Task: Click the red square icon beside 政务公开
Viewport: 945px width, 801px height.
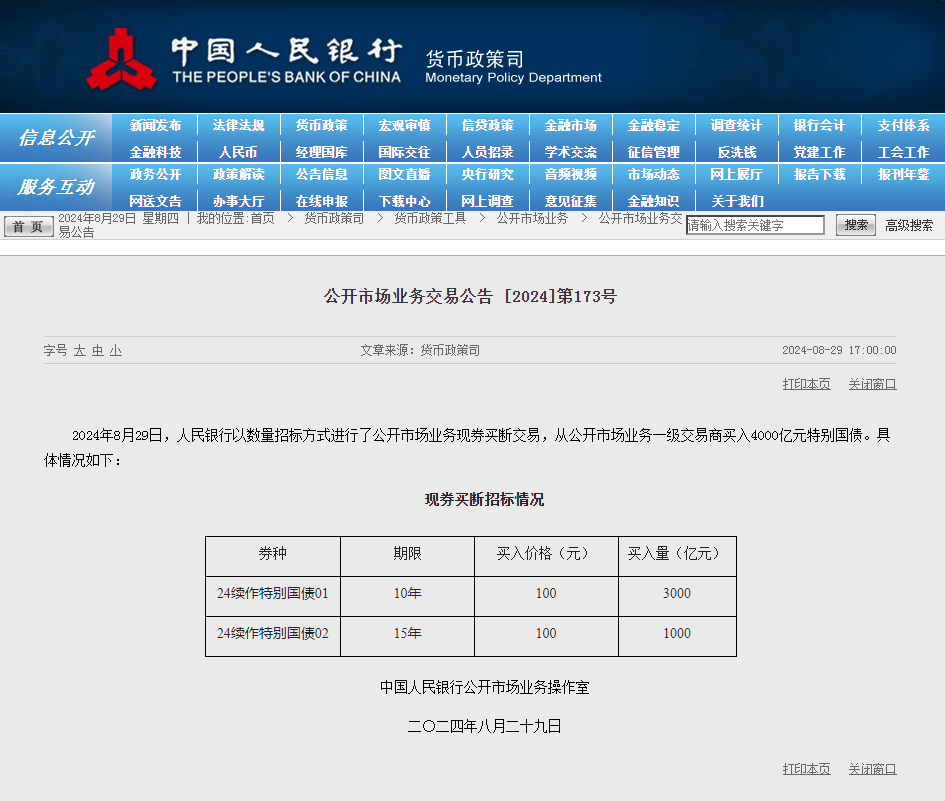Action: [126, 176]
